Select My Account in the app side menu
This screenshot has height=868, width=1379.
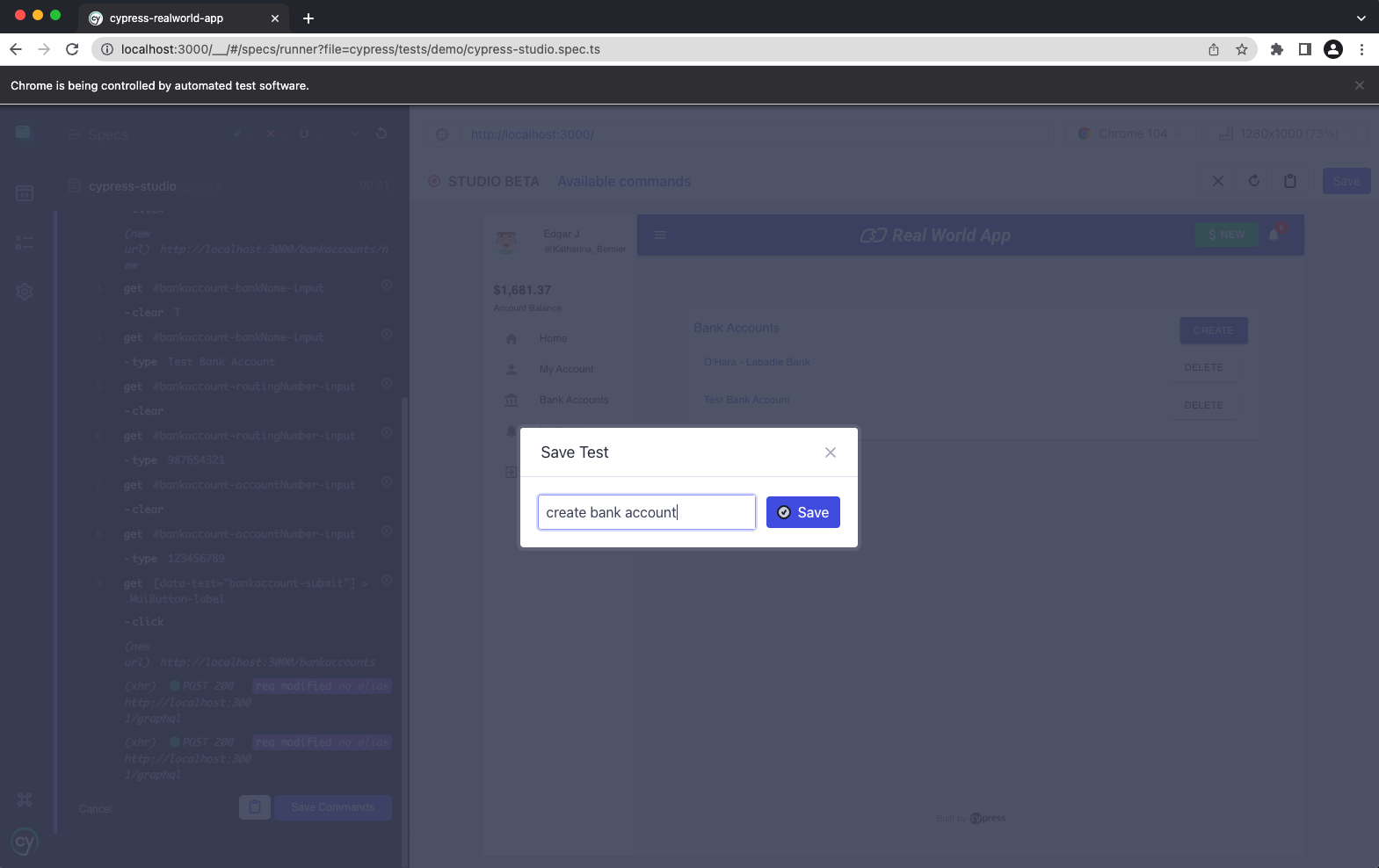coord(566,369)
